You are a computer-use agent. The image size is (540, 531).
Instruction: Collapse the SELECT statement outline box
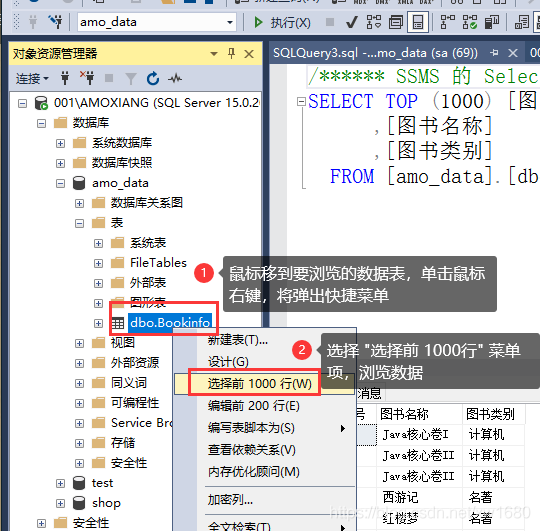[301, 102]
